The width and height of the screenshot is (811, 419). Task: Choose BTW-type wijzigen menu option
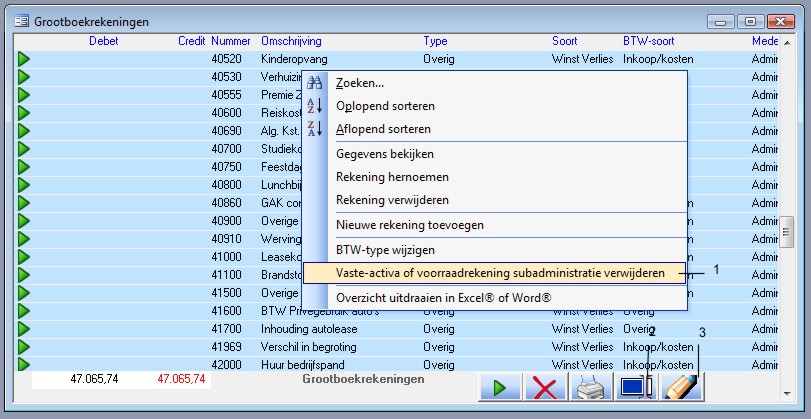(x=385, y=250)
